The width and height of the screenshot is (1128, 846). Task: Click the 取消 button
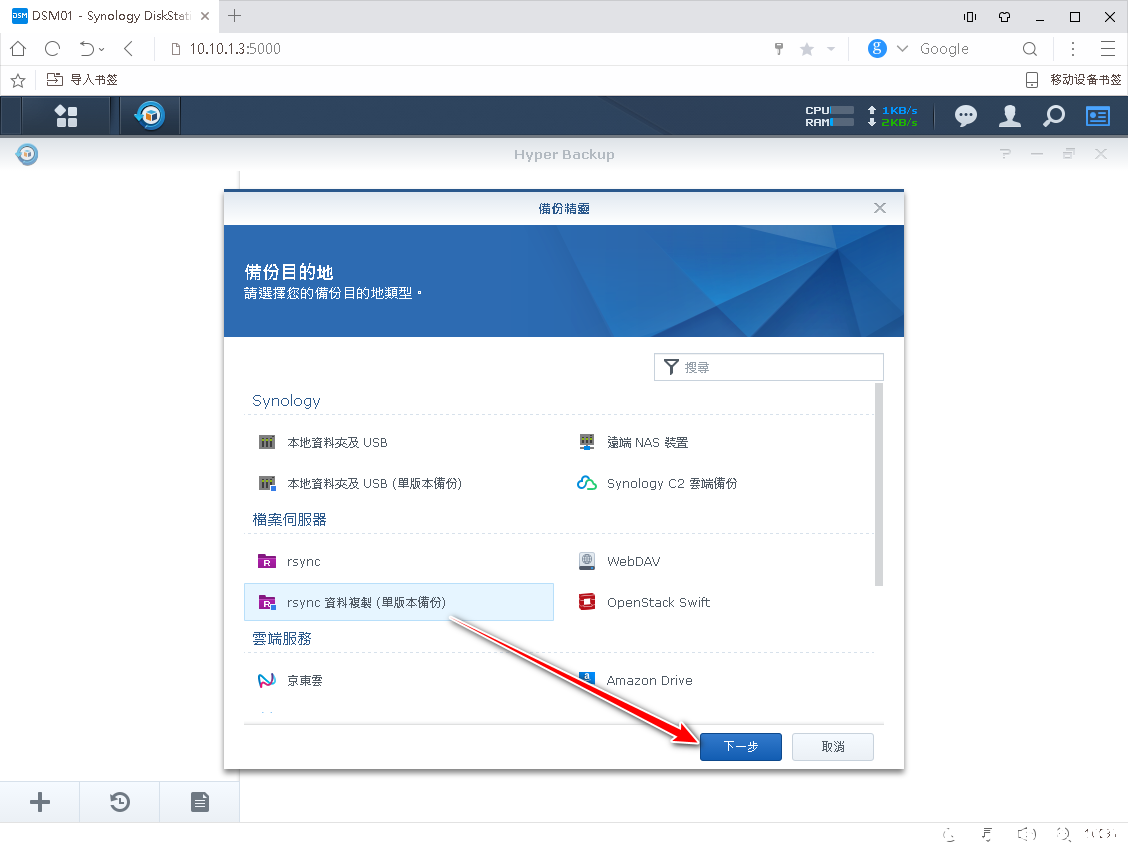coord(832,747)
